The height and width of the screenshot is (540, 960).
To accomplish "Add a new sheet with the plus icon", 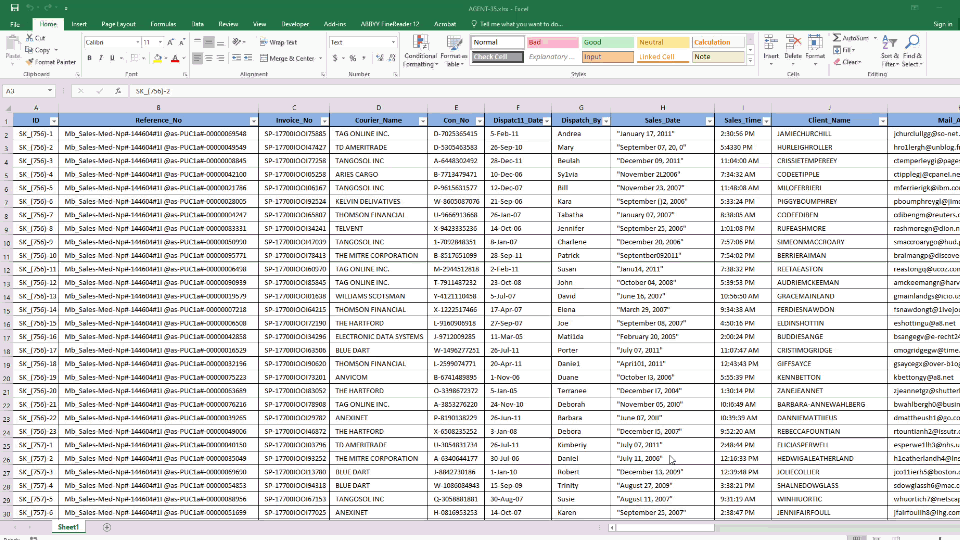I will pos(107,527).
